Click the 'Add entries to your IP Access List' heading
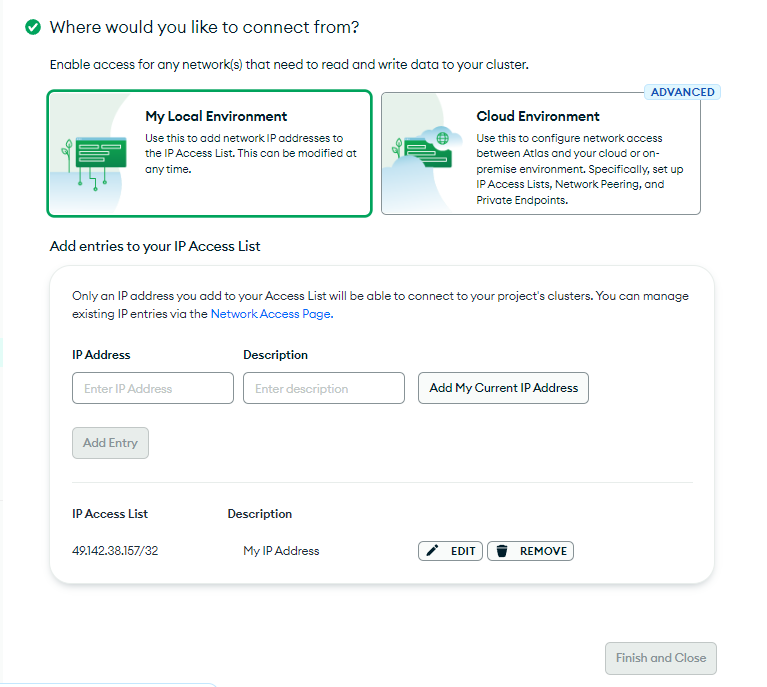The image size is (767, 687). pos(155,246)
